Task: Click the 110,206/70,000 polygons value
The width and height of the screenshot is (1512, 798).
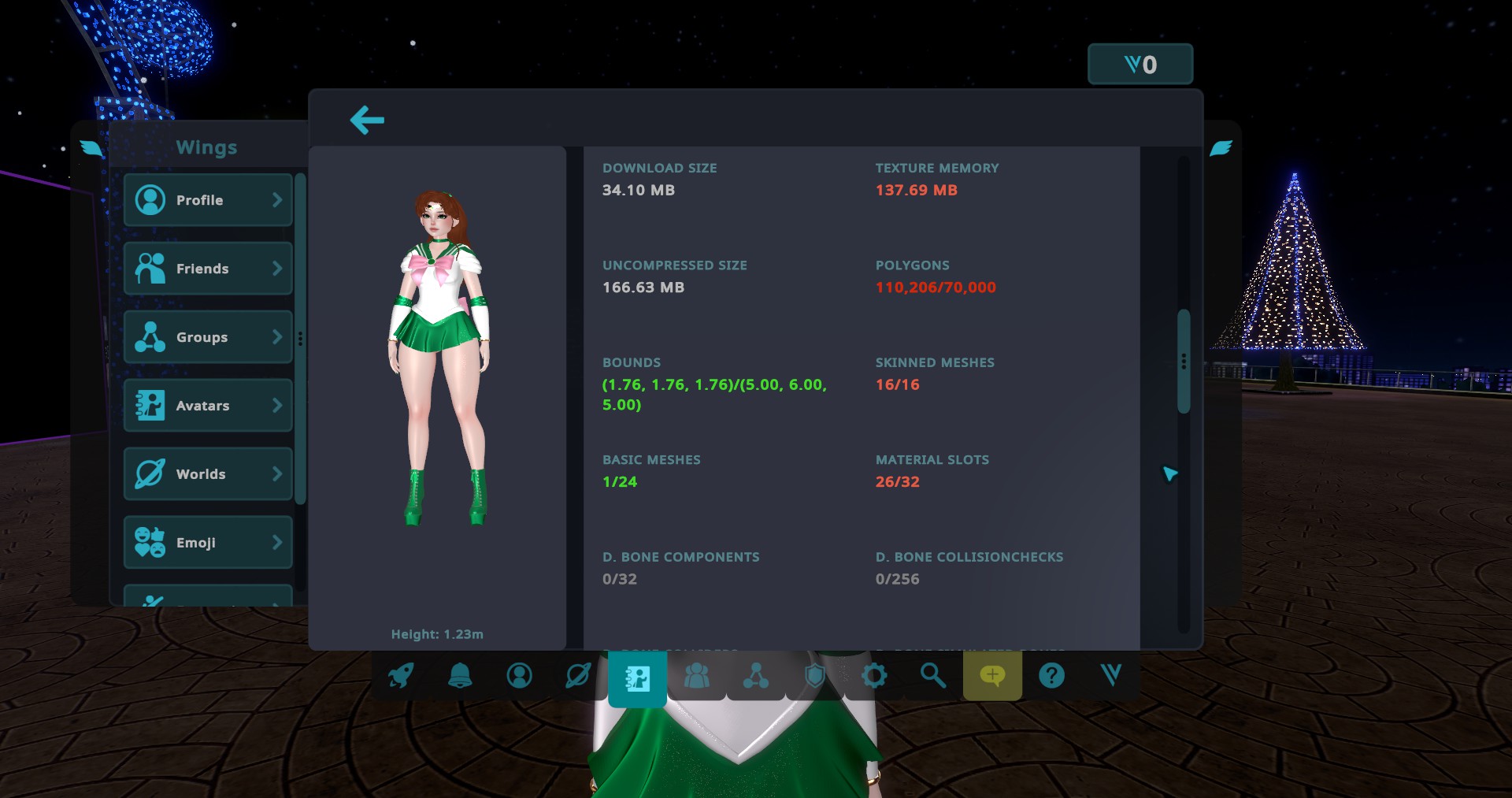Action: click(936, 288)
